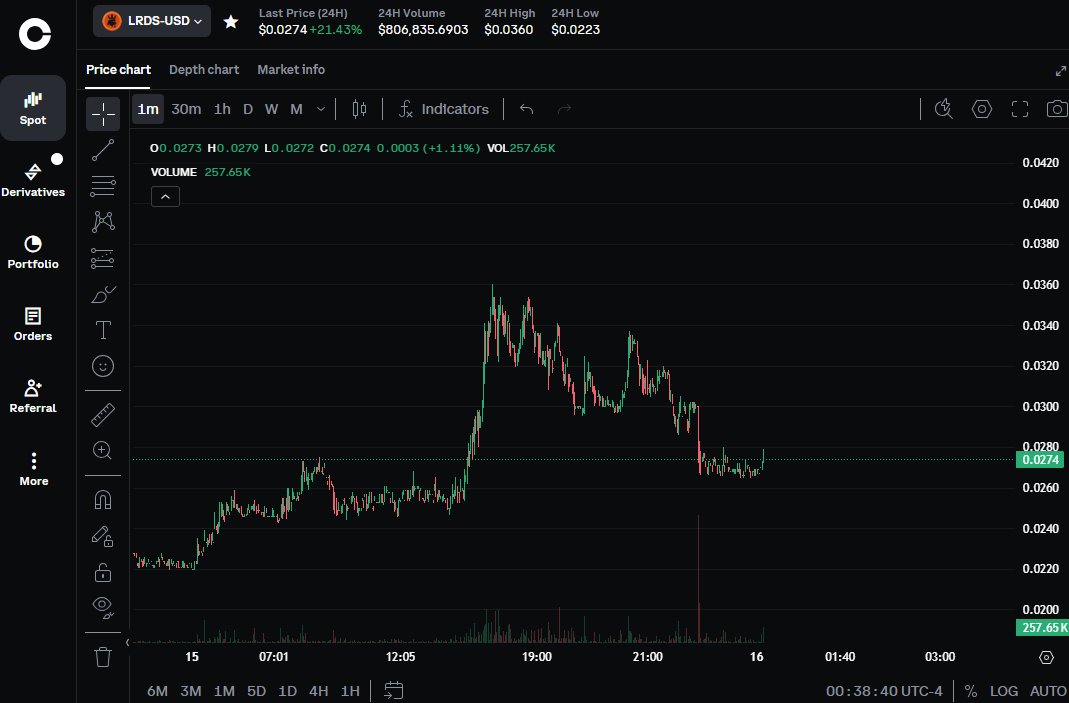Collapse the drawing toolbar arrow
The width and height of the screenshot is (1069, 703).
[127, 642]
